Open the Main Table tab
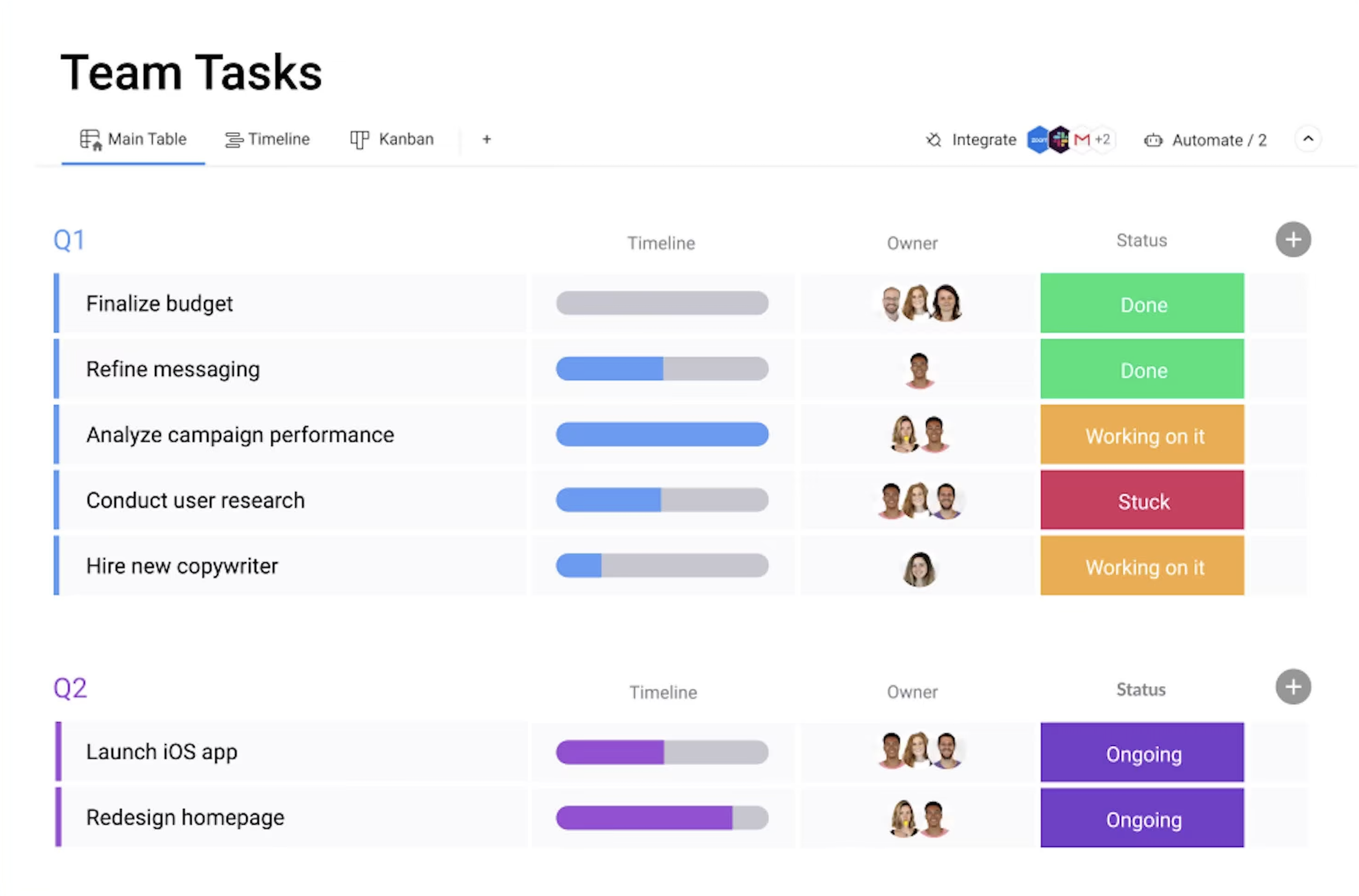The image size is (1359, 896). pos(133,139)
